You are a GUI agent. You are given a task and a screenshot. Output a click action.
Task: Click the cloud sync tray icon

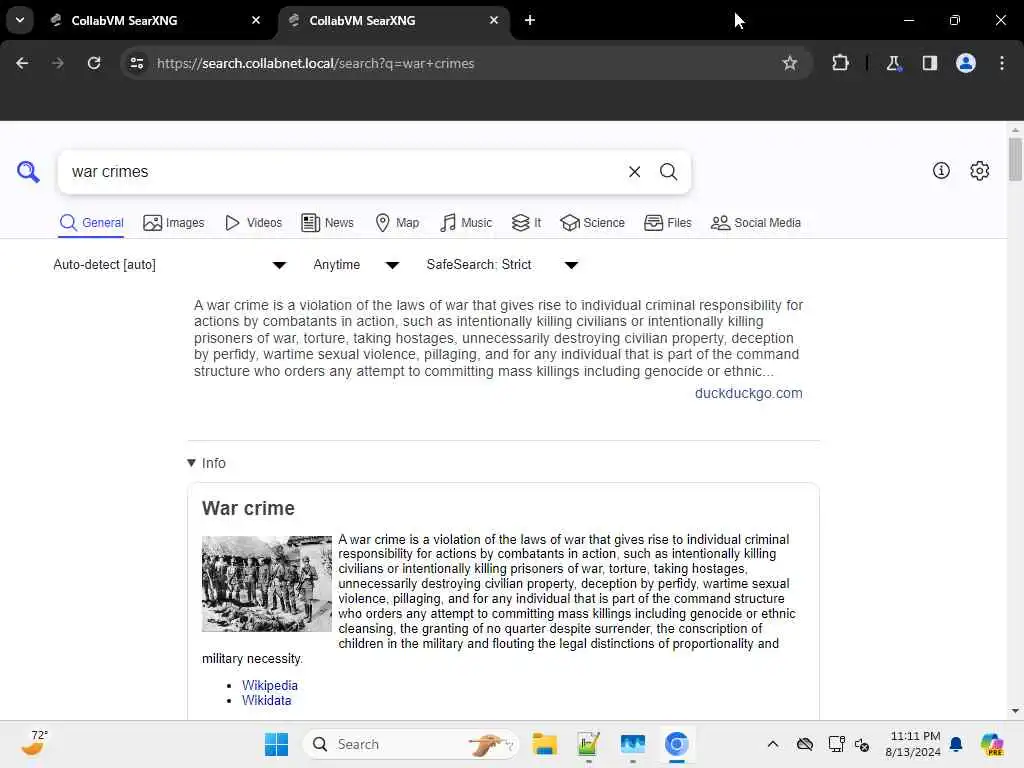pos(805,744)
